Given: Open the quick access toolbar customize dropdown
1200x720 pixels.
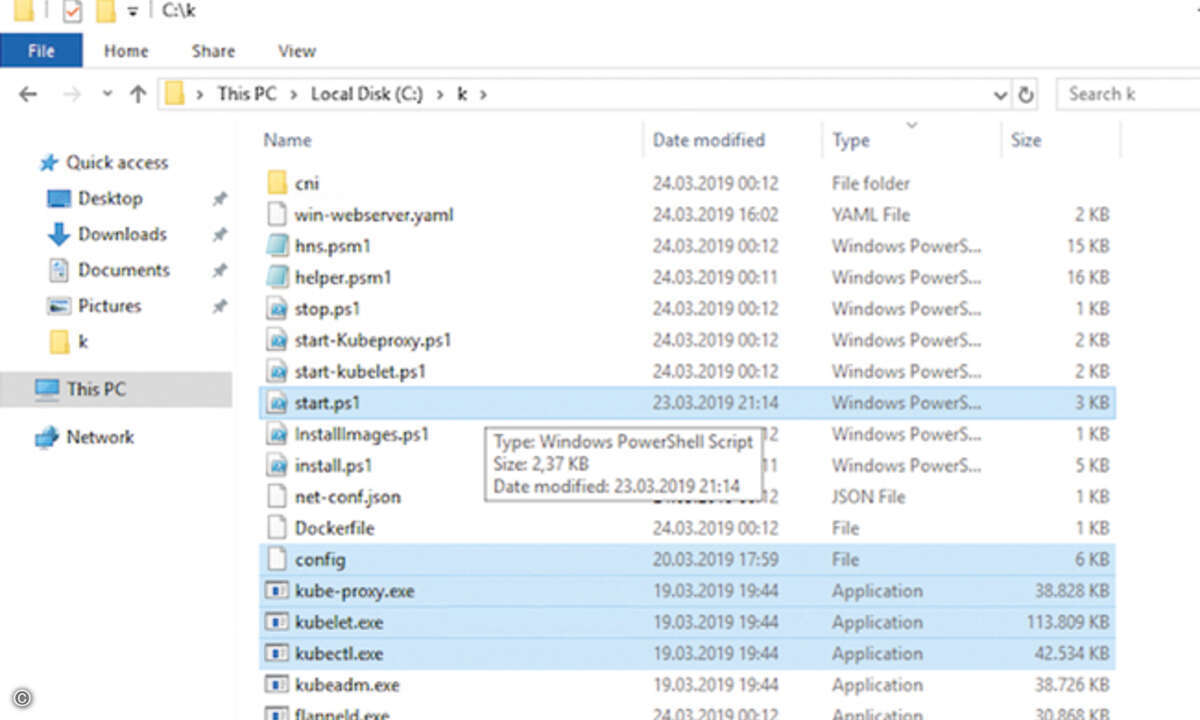Looking at the screenshot, I should pyautogui.click(x=134, y=11).
